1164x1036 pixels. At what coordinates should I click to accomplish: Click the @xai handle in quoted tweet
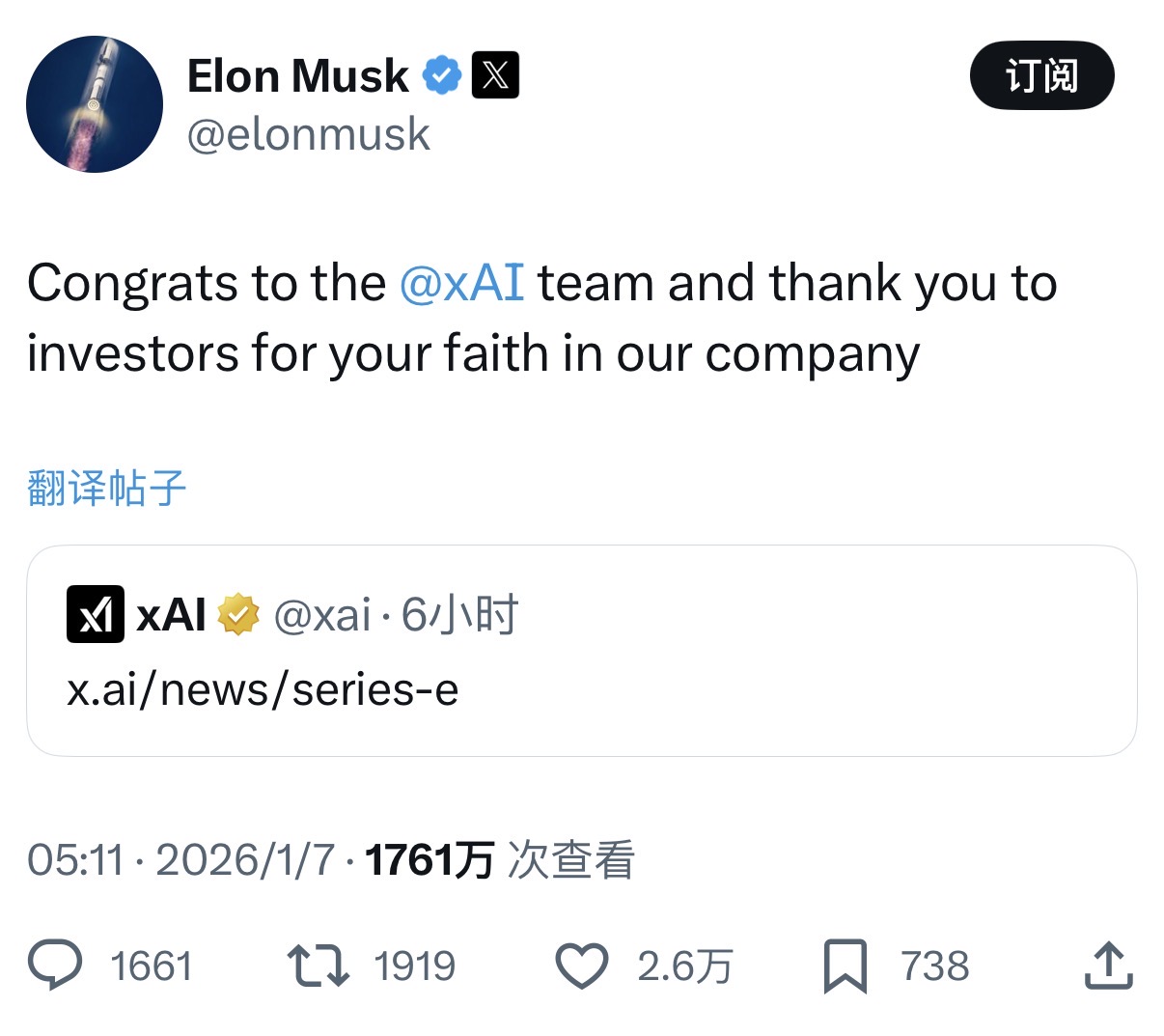coord(325,614)
